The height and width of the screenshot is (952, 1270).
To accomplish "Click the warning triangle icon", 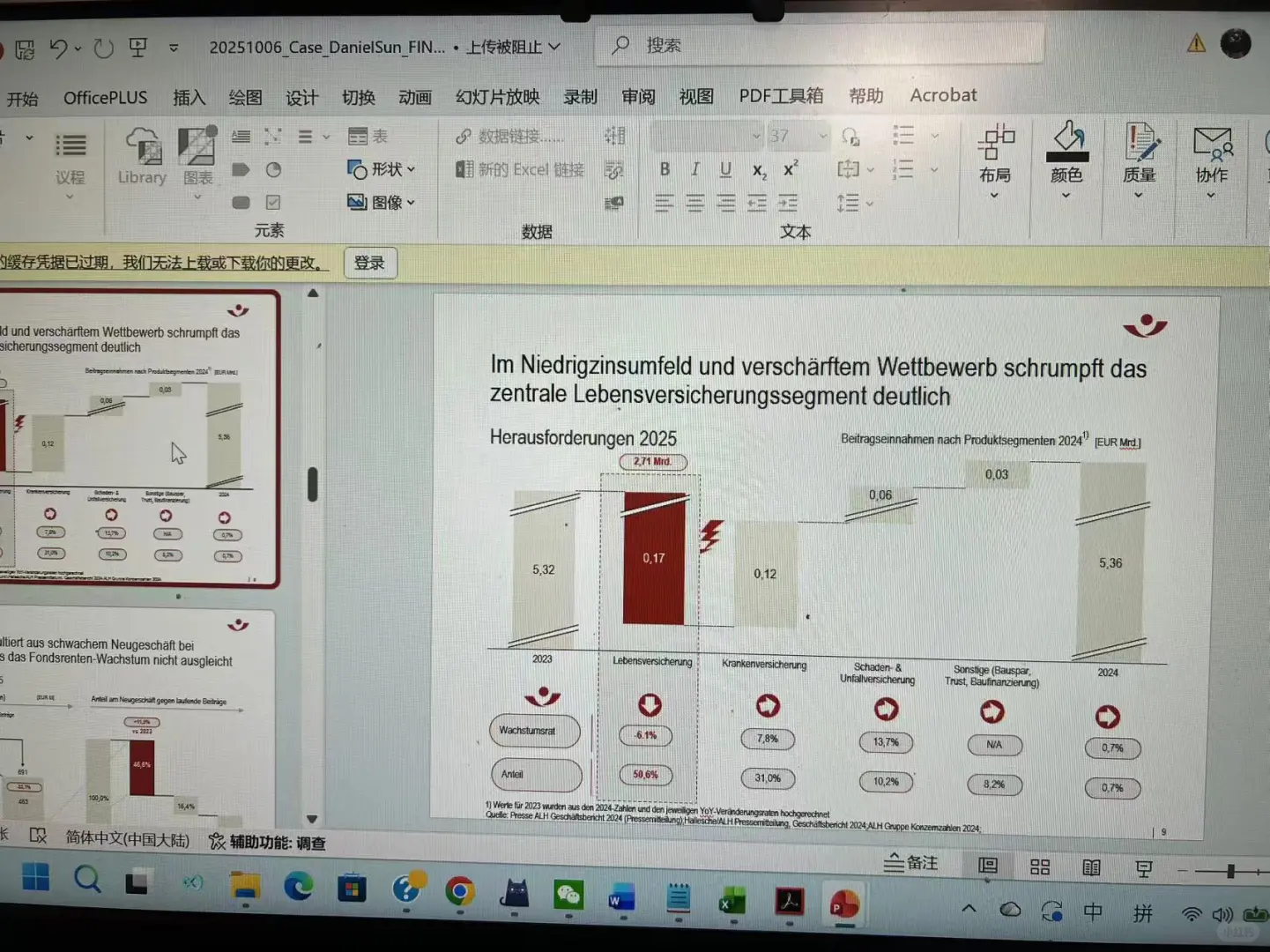I will tap(1196, 42).
